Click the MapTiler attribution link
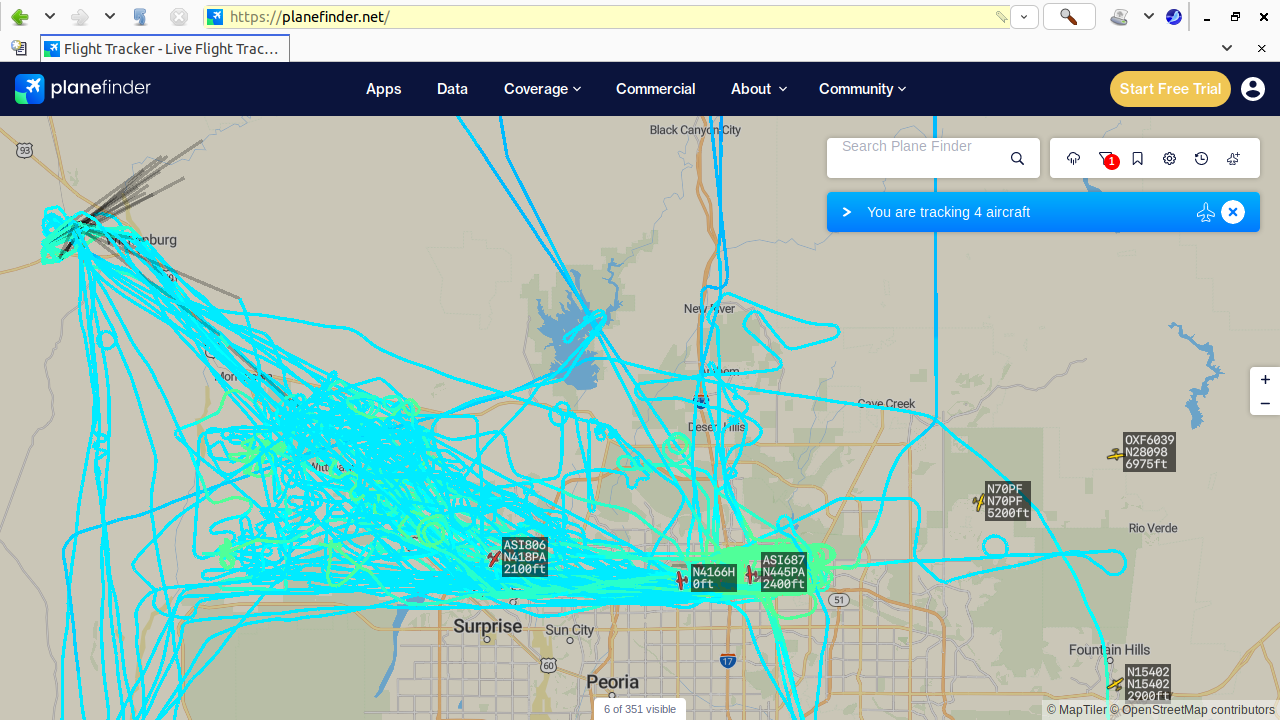 (x=1076, y=710)
